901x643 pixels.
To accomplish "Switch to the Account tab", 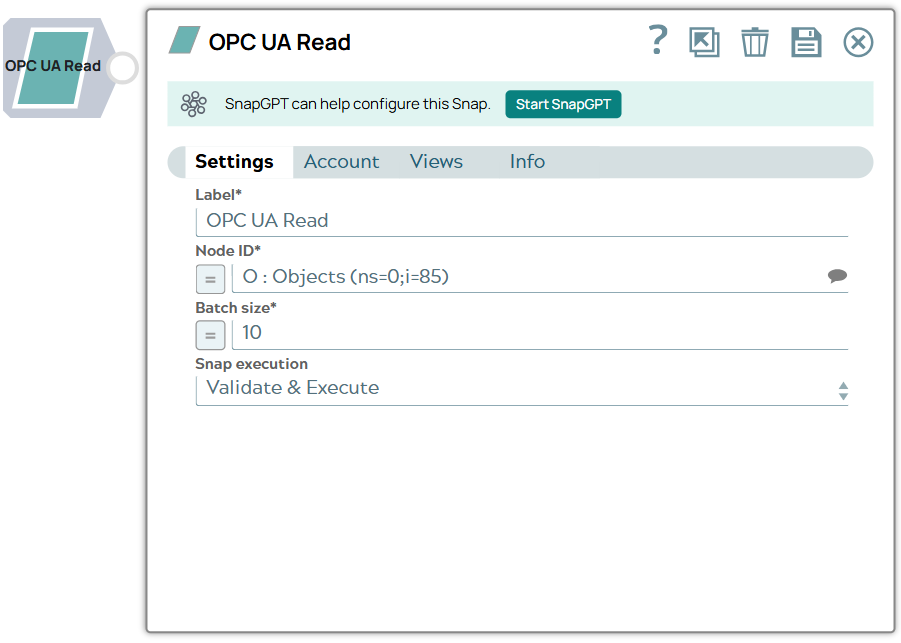I will [x=342, y=161].
